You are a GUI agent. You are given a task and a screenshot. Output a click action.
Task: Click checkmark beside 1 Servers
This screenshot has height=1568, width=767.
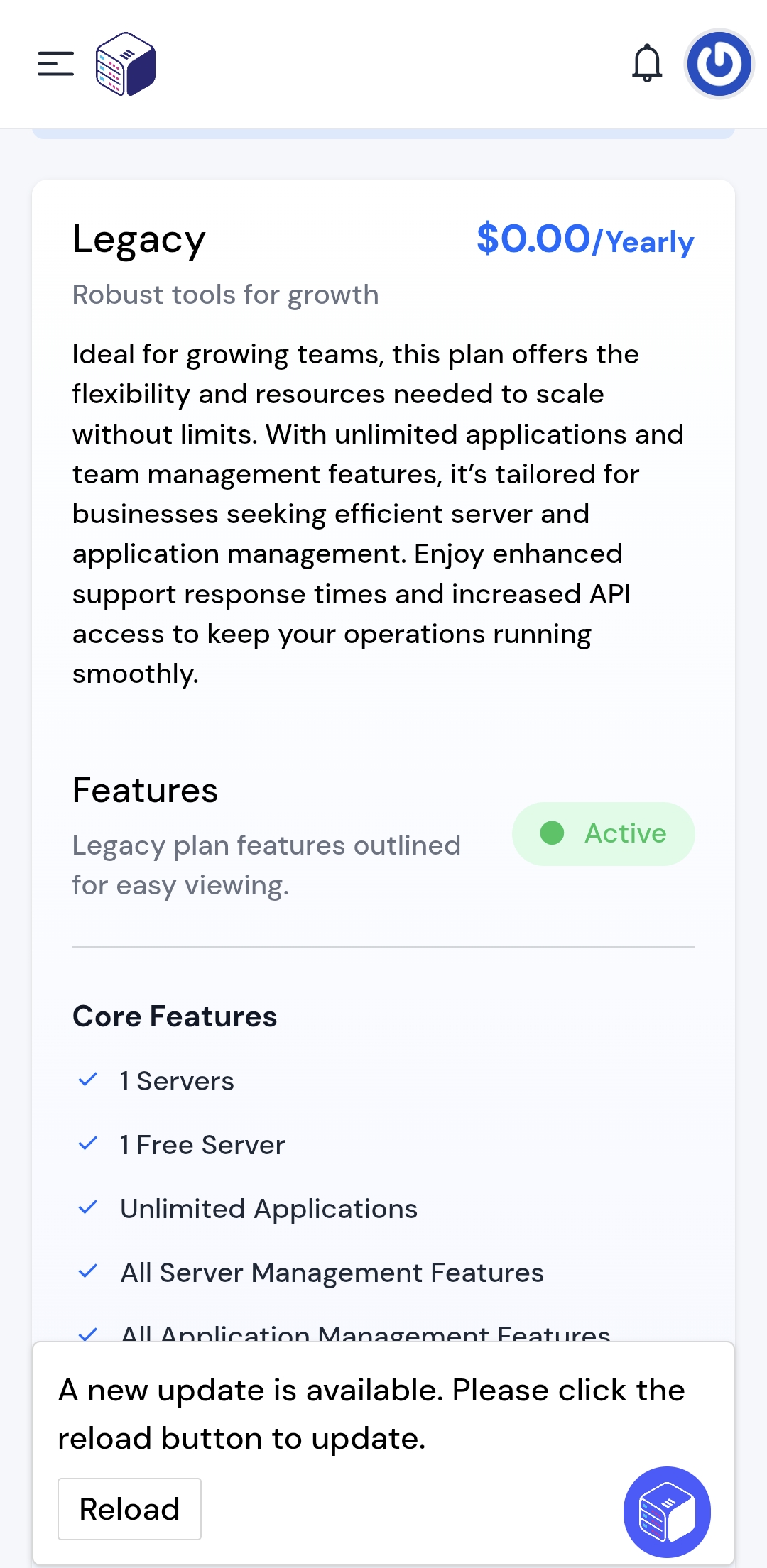[87, 1080]
